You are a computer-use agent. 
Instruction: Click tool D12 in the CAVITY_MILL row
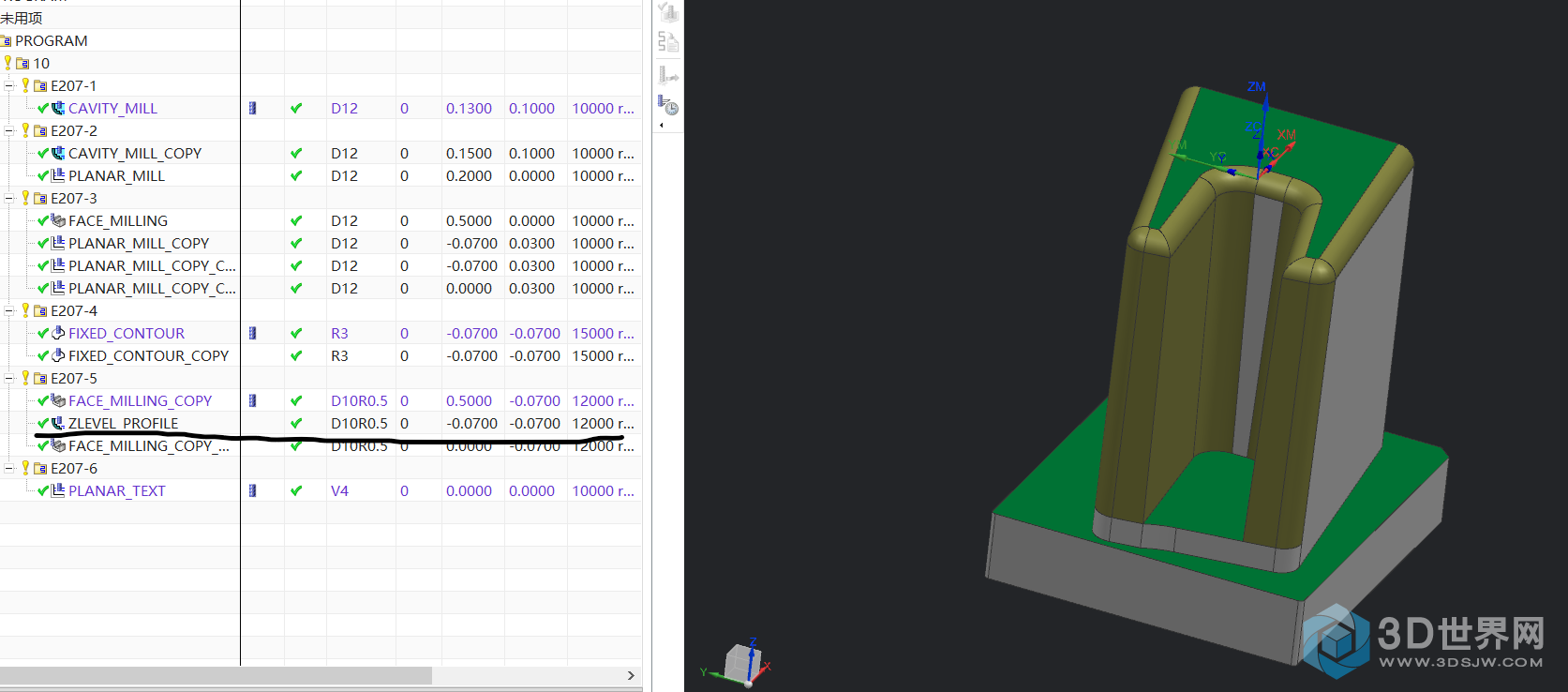[344, 108]
